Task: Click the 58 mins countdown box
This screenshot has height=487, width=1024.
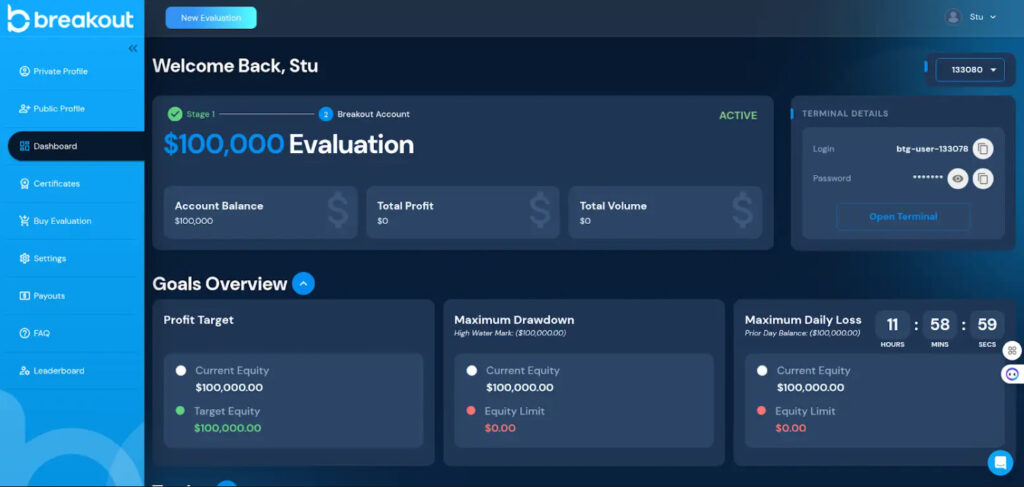Action: click(940, 325)
